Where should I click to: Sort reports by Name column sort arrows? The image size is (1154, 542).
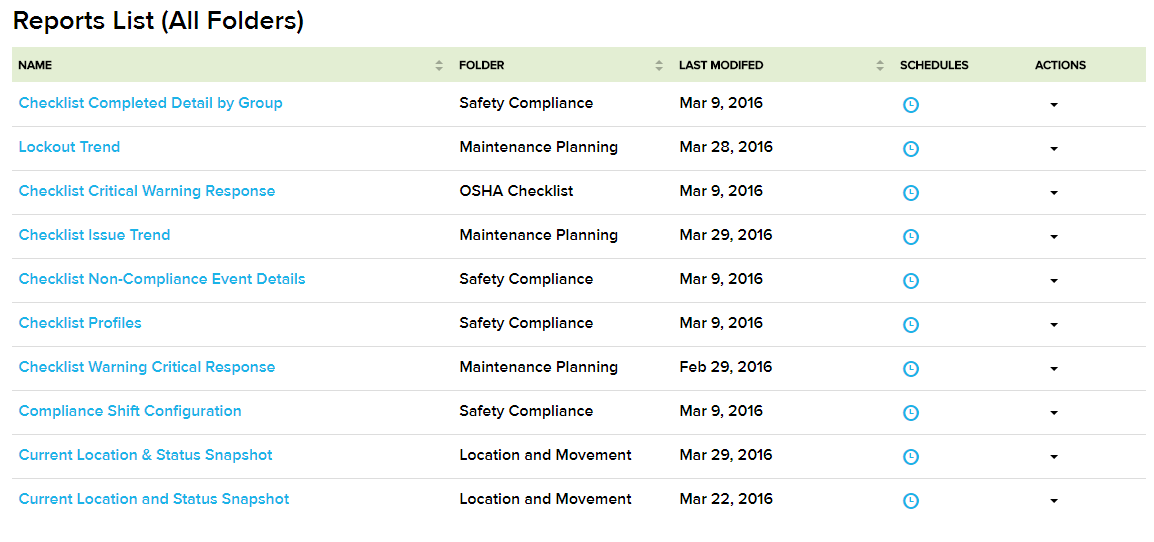[439, 66]
